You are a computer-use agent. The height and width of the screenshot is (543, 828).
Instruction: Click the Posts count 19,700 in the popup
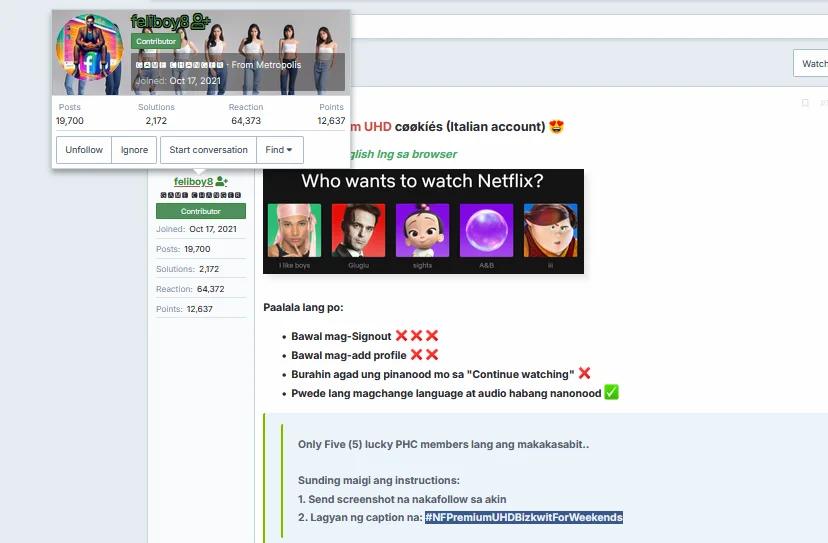click(x=70, y=120)
